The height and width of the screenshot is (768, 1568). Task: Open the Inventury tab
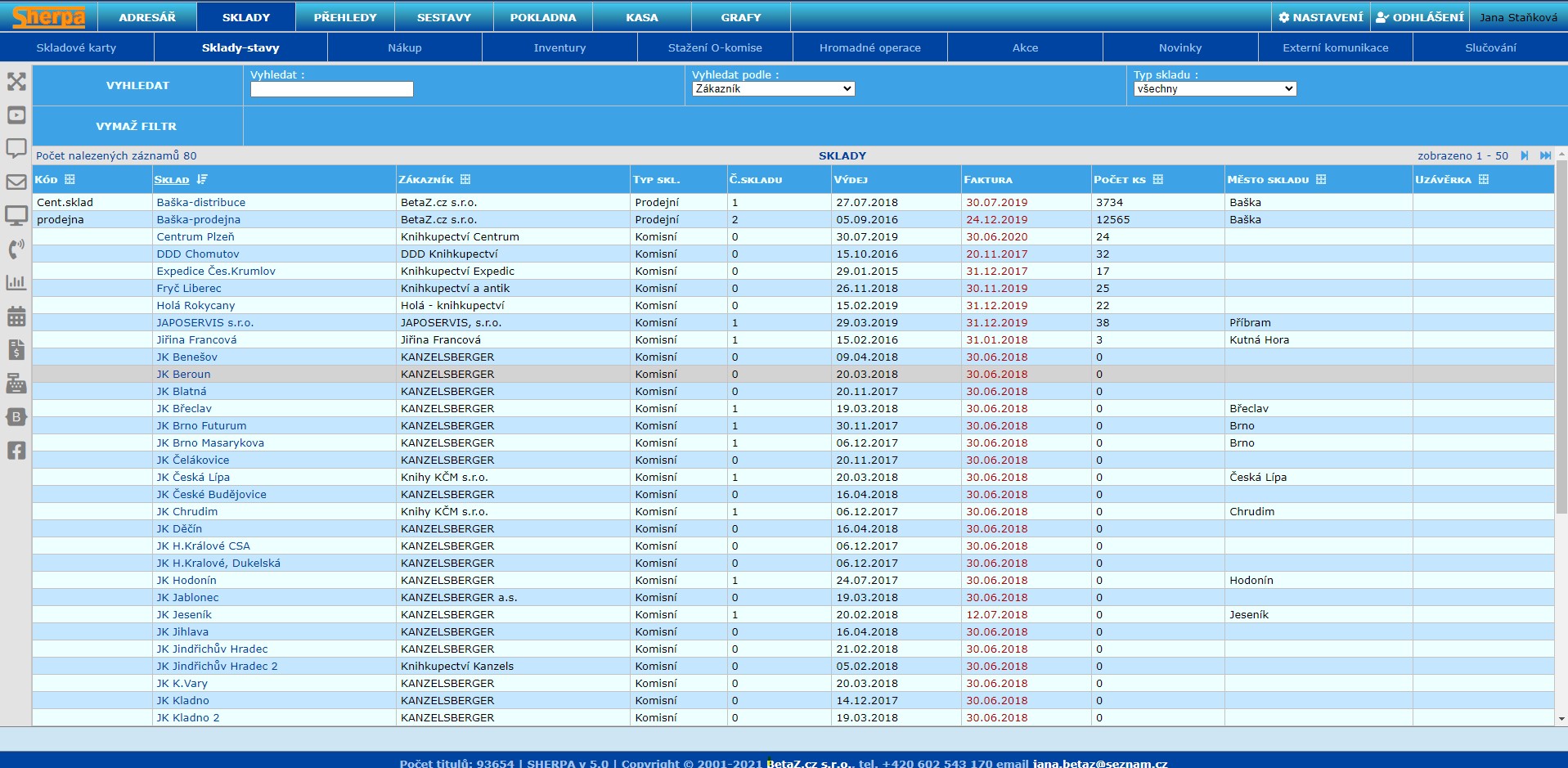(559, 47)
